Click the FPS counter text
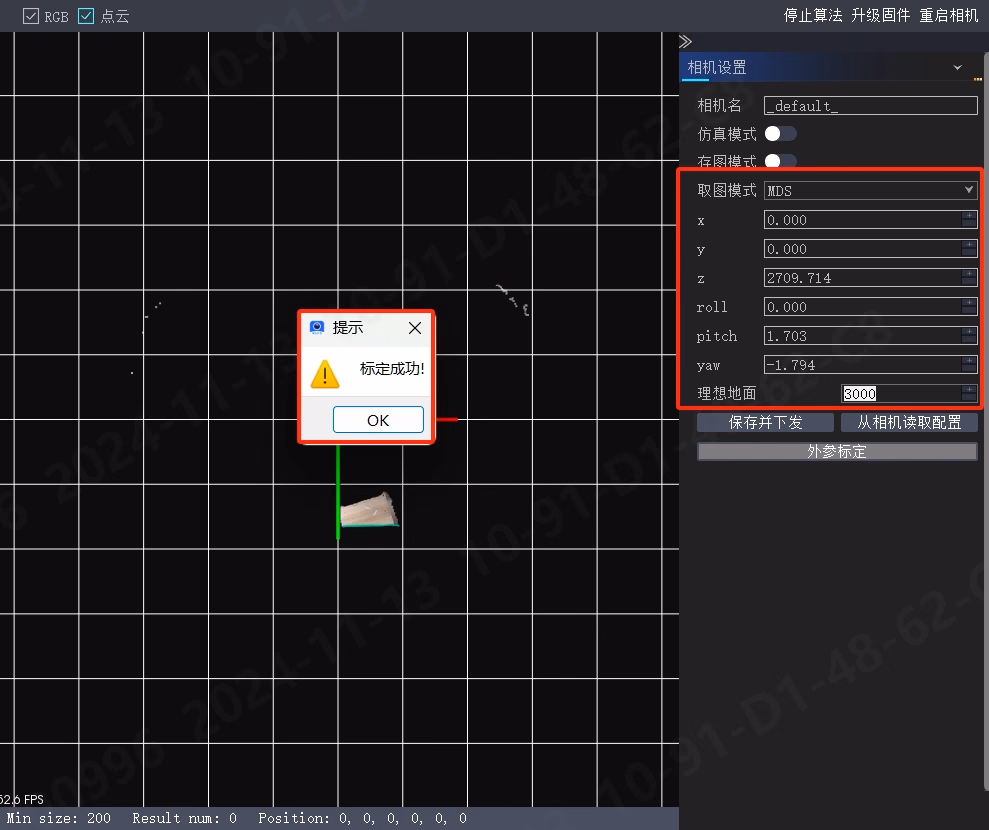 [x=22, y=800]
